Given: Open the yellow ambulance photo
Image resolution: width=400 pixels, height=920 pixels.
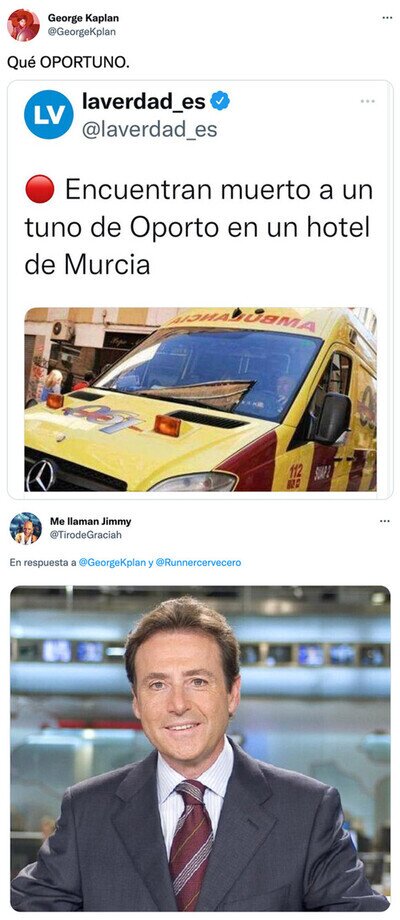Looking at the screenshot, I should [x=201, y=400].
